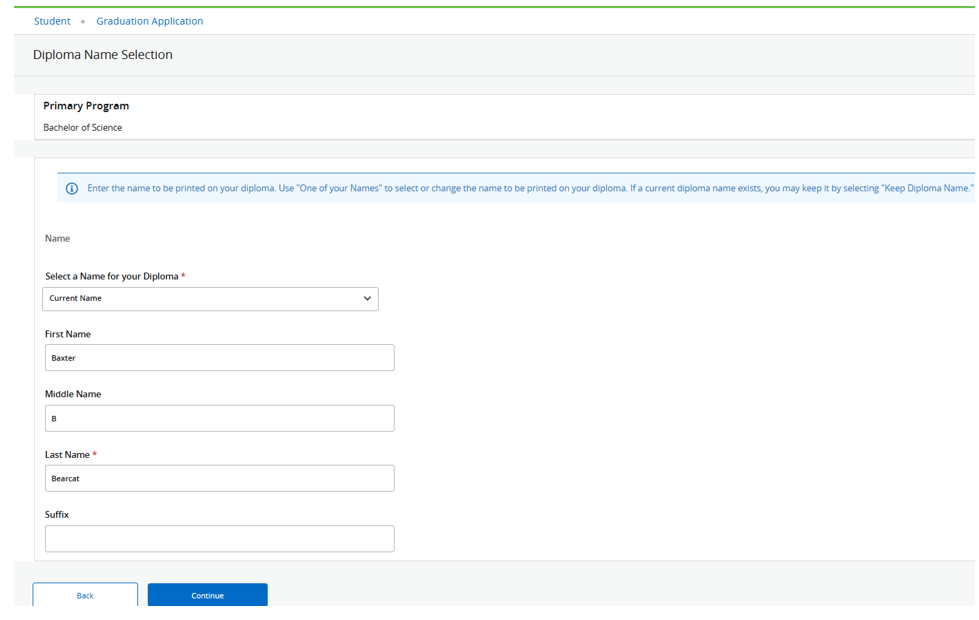Image resolution: width=979 pixels, height=620 pixels.
Task: Open the Select a Name for your Diploma dropdown
Action: tap(210, 298)
